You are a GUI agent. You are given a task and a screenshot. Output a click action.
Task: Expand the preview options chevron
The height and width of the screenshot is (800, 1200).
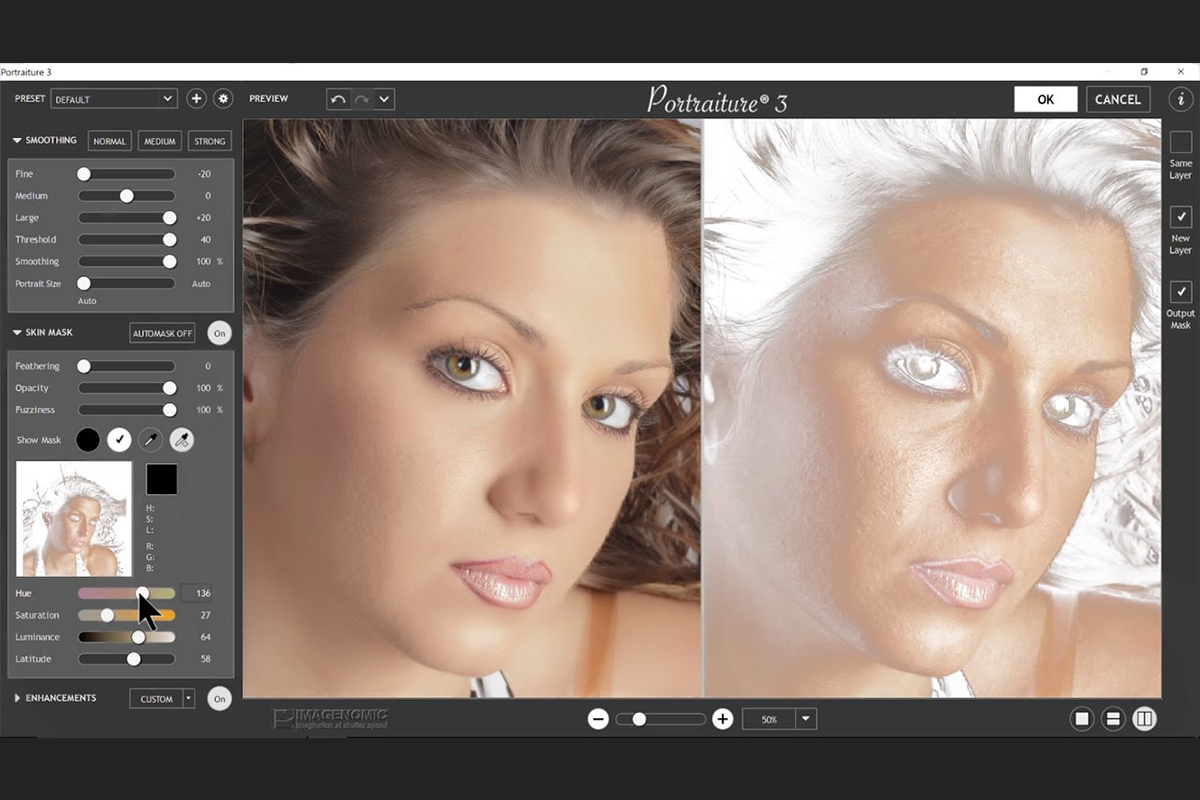click(384, 99)
